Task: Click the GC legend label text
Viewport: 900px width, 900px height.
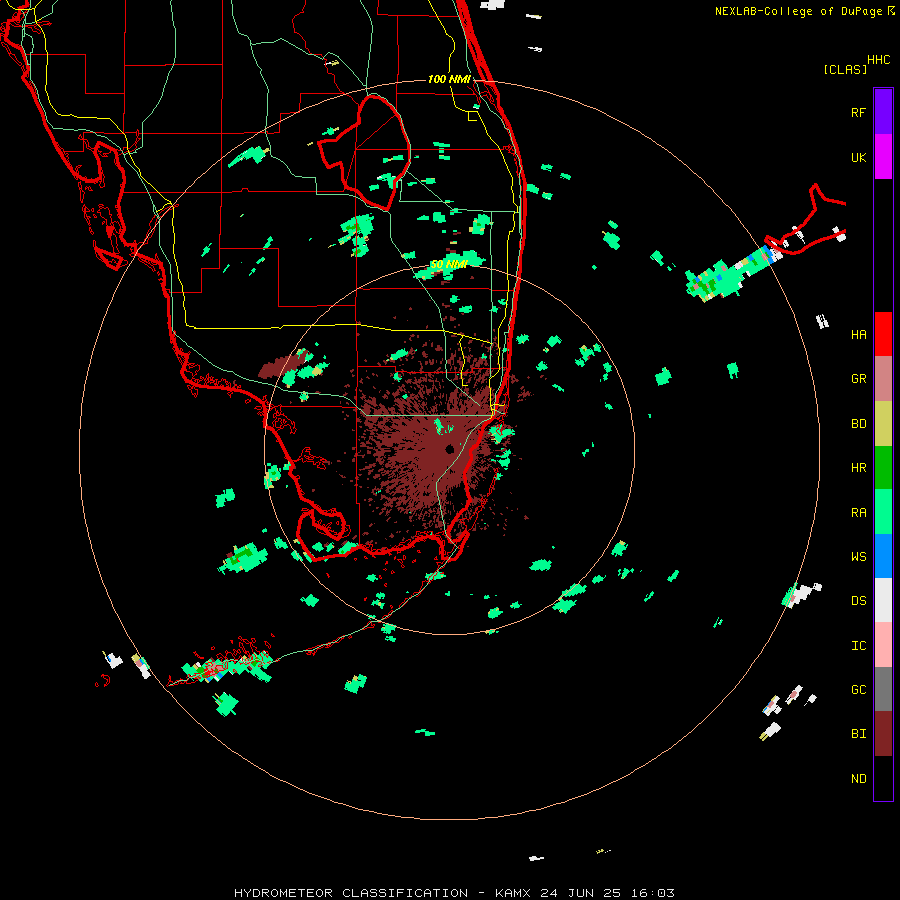Action: [x=858, y=690]
